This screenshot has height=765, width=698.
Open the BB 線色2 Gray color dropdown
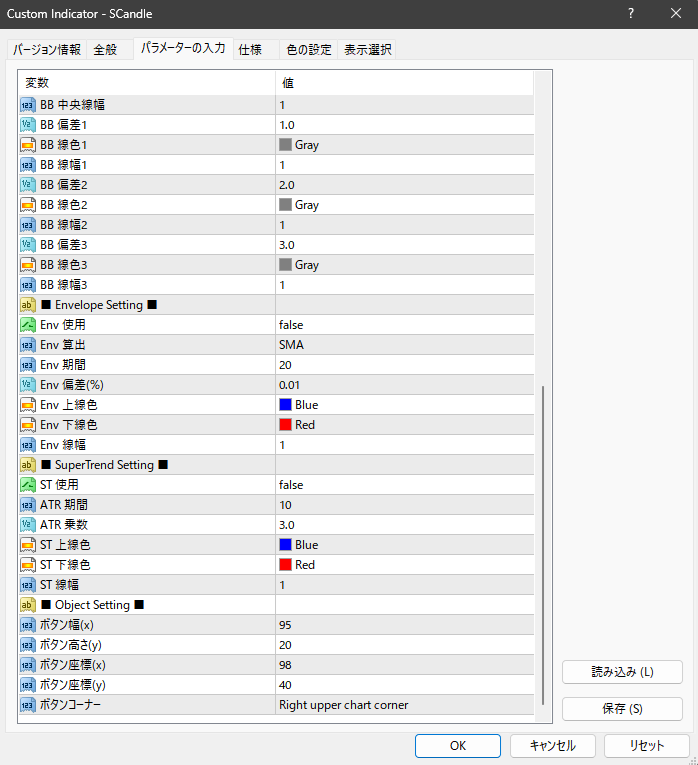click(404, 205)
